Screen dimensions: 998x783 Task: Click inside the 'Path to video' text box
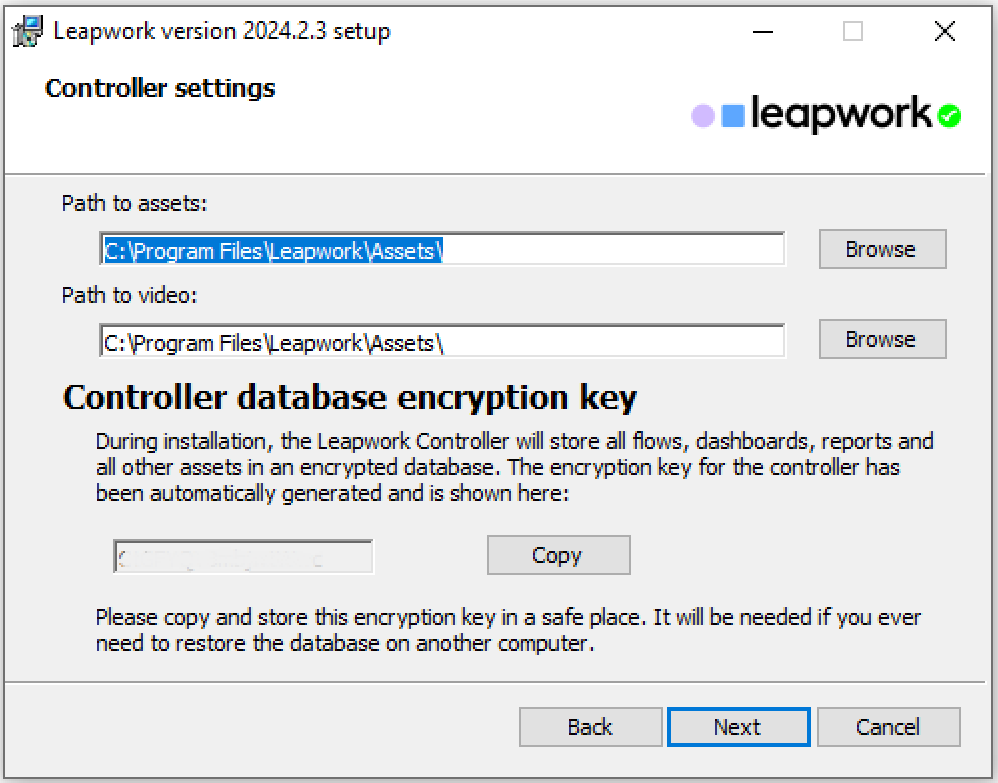(440, 340)
